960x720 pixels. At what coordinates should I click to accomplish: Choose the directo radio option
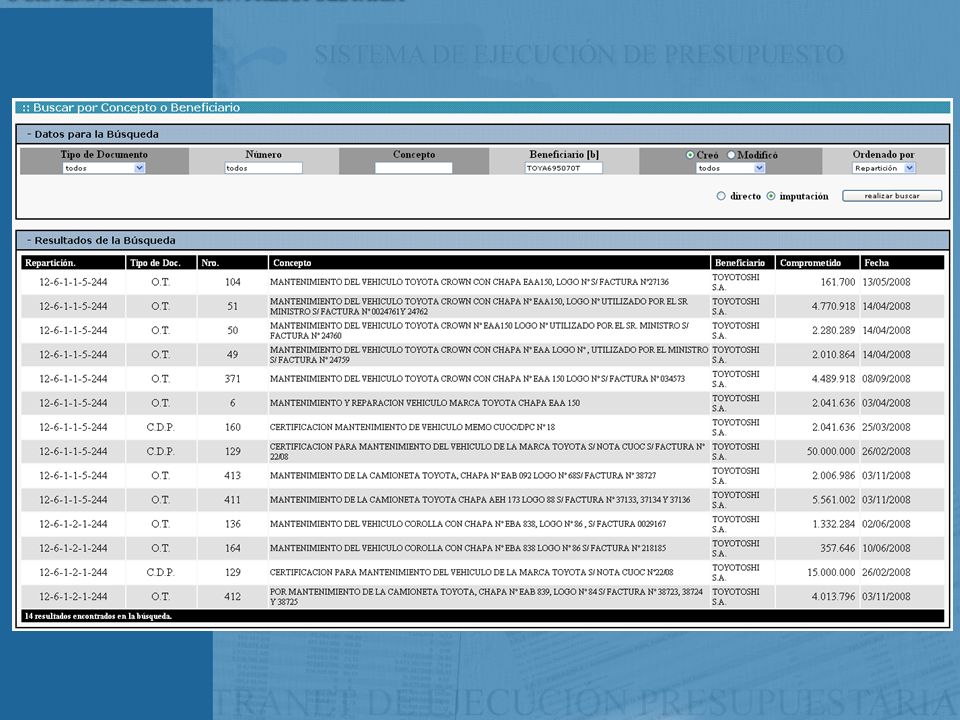pyautogui.click(x=721, y=196)
